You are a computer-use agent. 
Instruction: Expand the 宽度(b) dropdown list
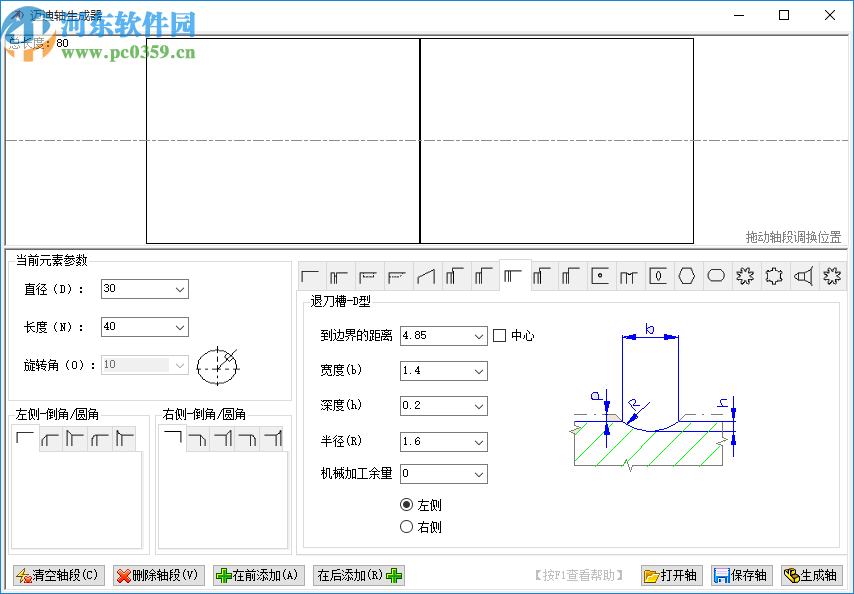point(479,370)
